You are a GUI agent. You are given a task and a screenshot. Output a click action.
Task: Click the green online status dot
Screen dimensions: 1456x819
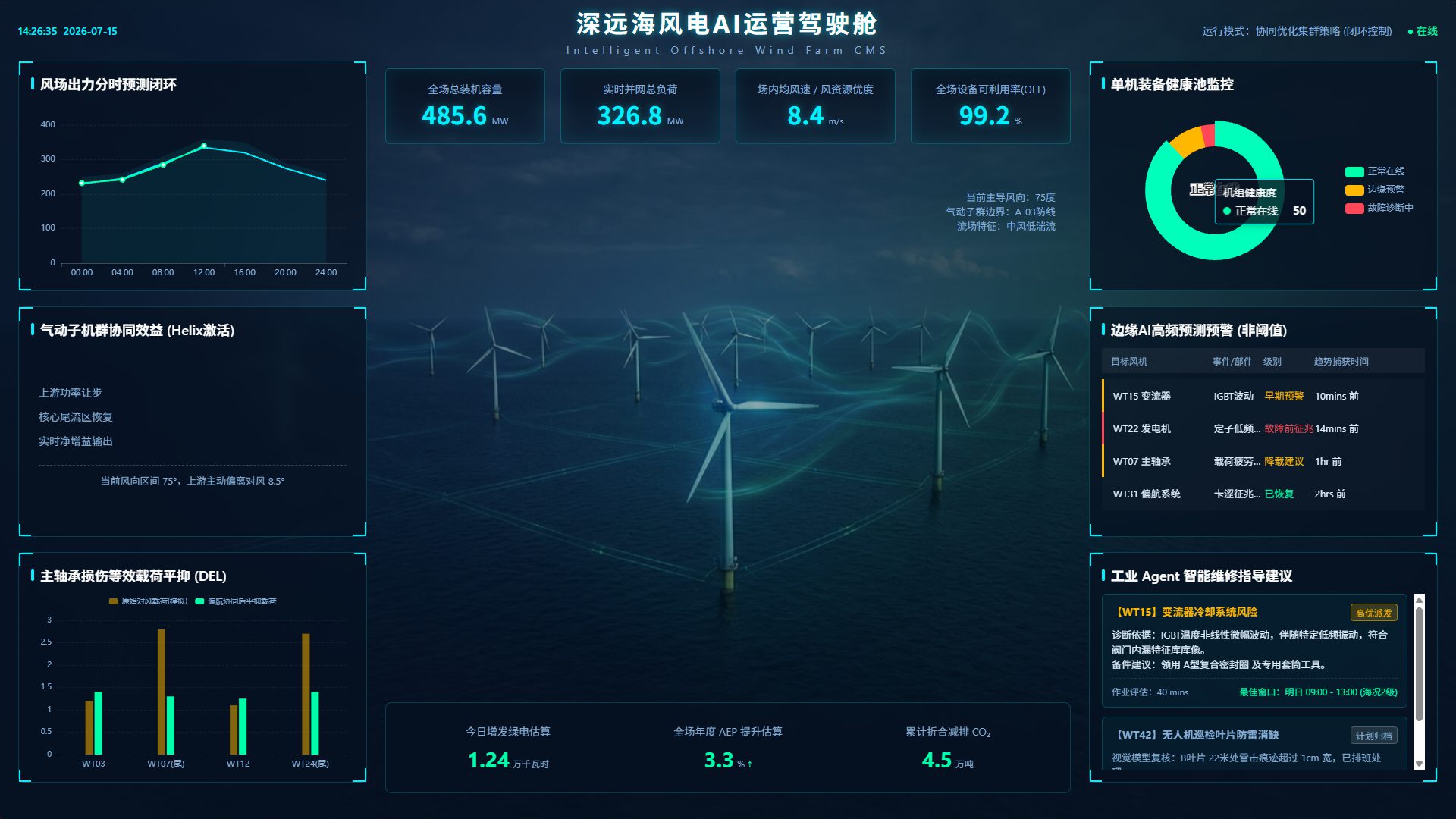(x=1410, y=32)
